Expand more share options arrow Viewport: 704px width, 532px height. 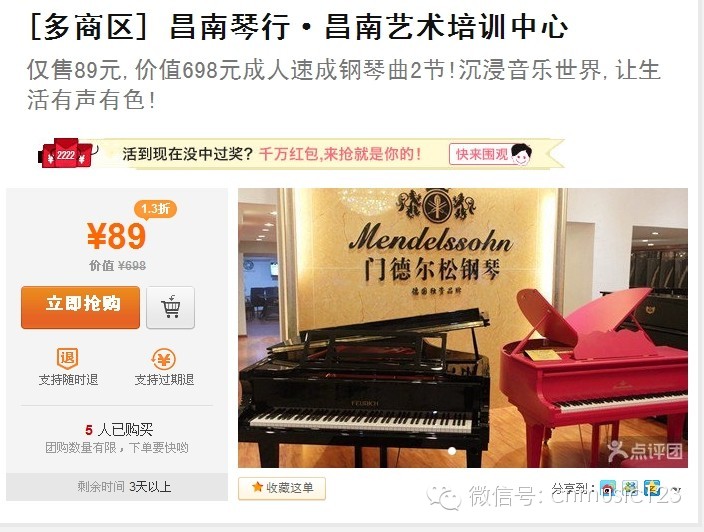tap(675, 489)
